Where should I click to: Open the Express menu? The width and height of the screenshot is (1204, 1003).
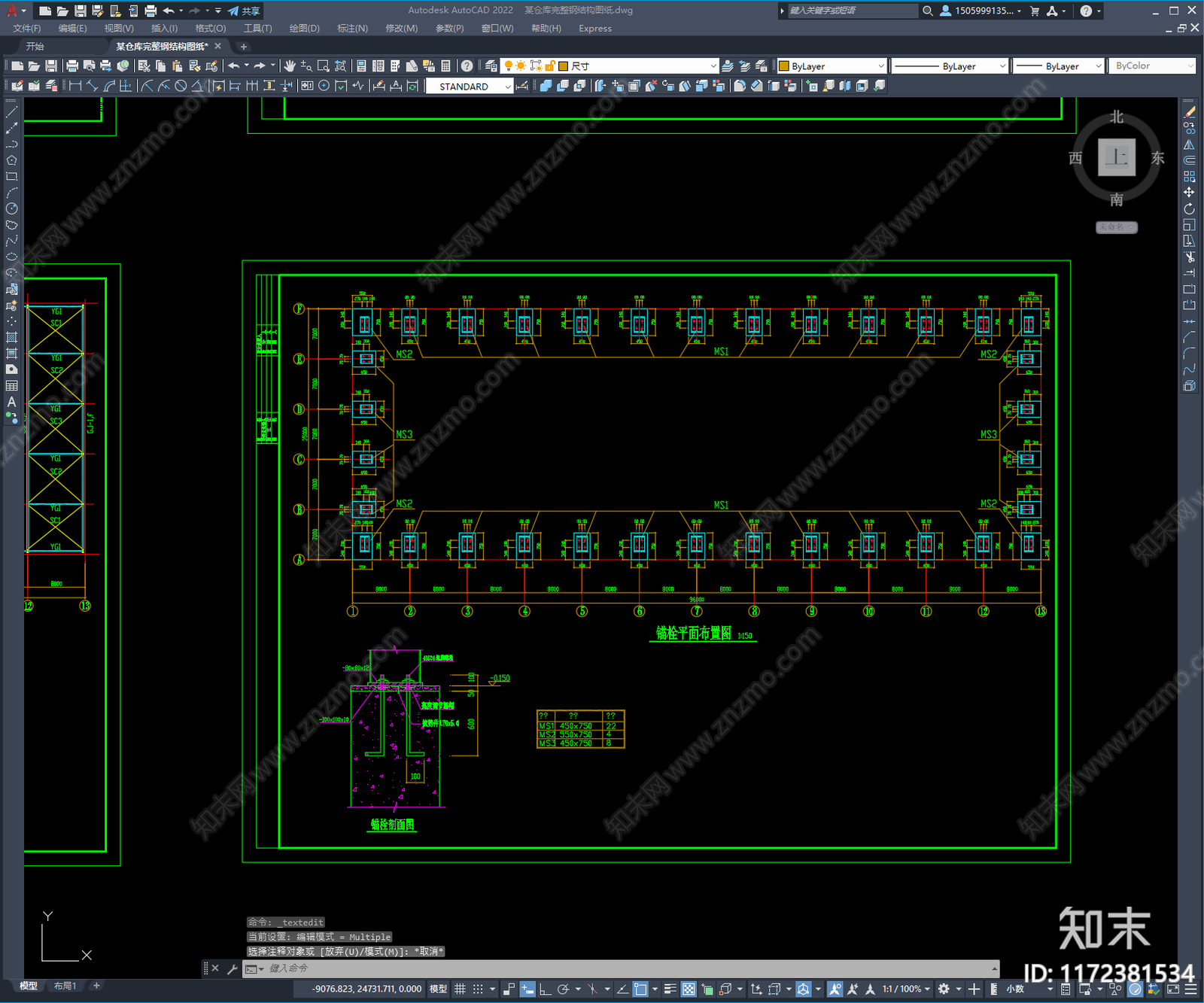coord(595,29)
